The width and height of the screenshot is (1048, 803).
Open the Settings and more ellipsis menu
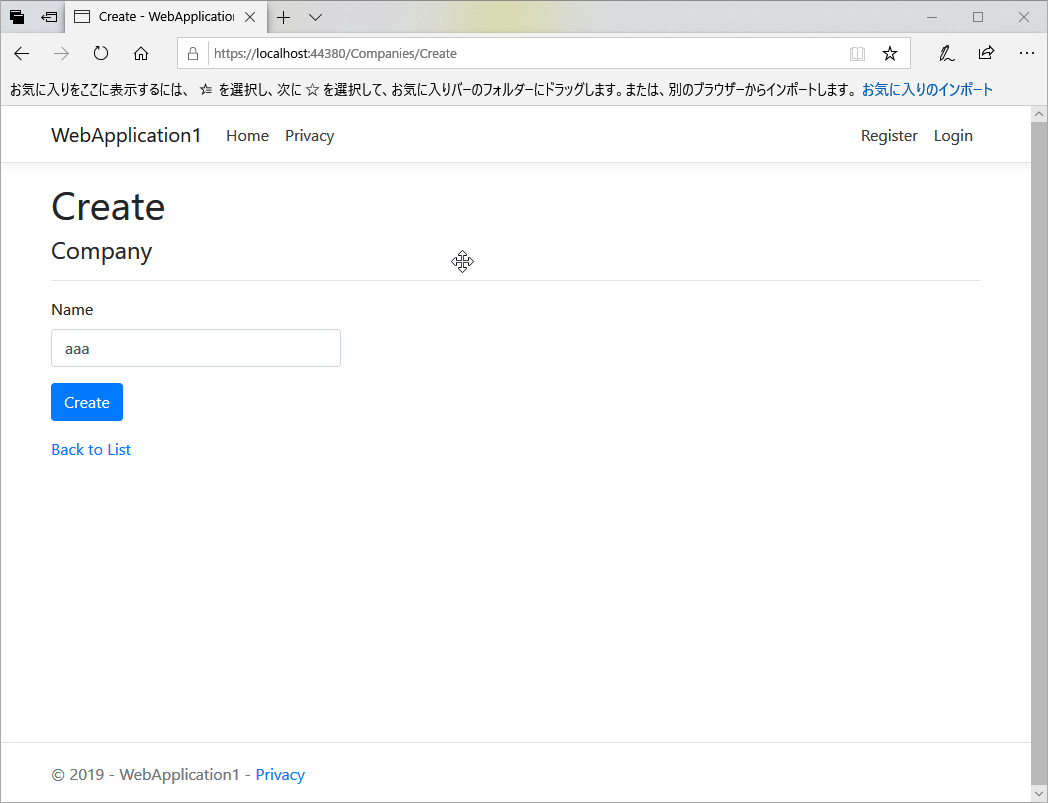(1027, 53)
